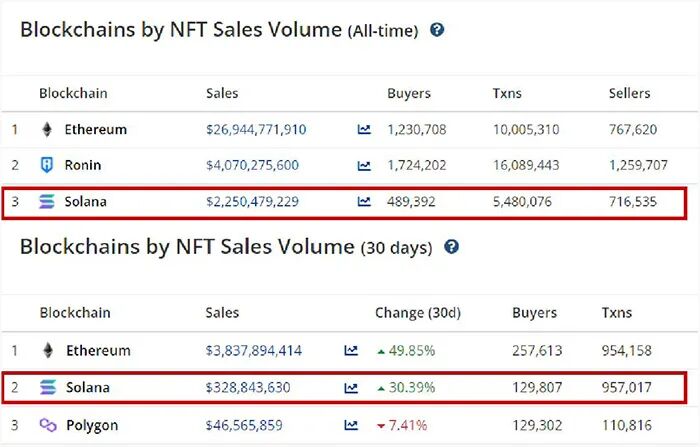The height and width of the screenshot is (447, 700).
Task: Click Ethereum's $26,944,771,910 sales value
Action: coord(256,130)
